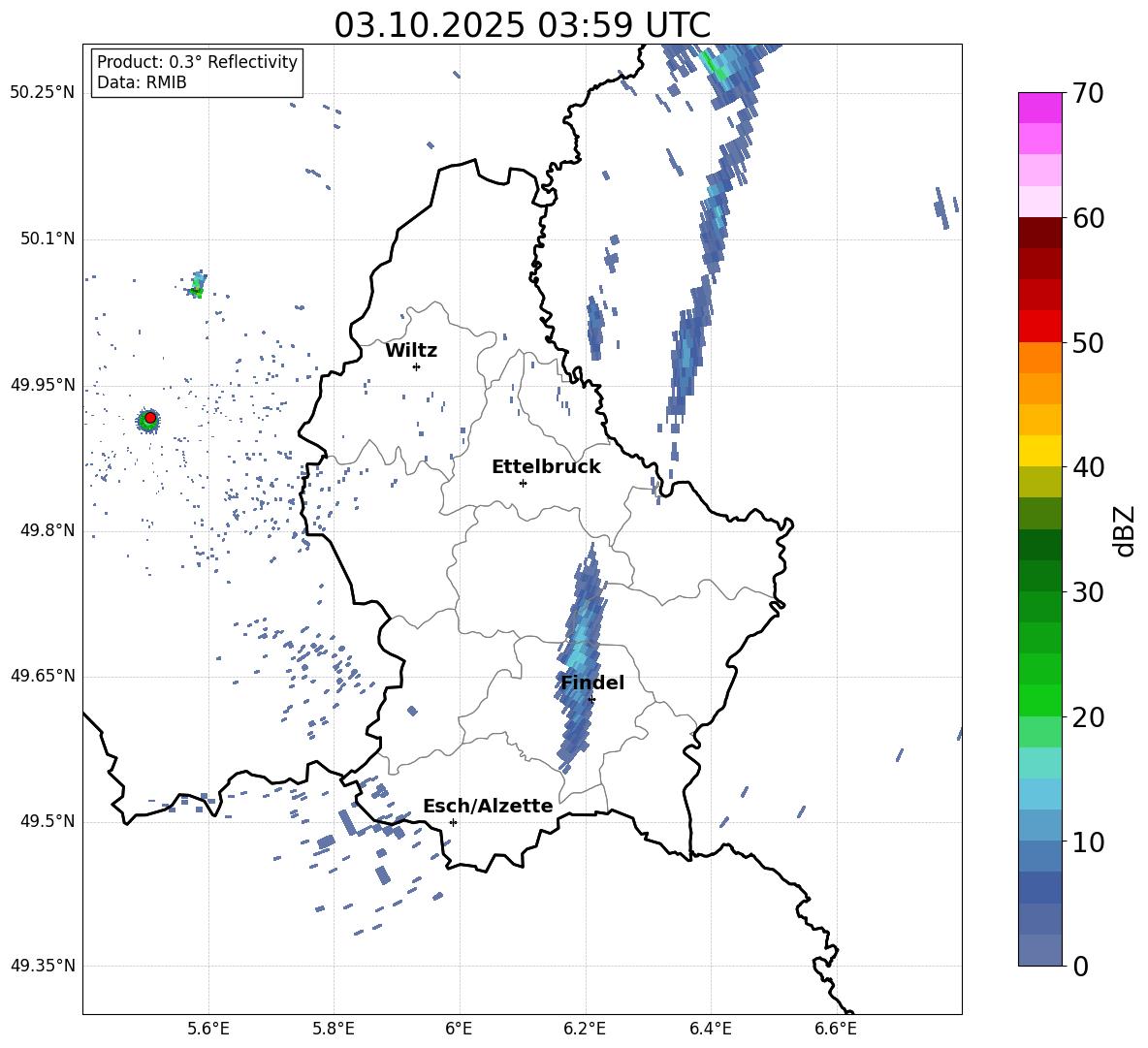The width and height of the screenshot is (1148, 1048).
Task: Click the 0 value on the colorbar
Action: (x=1081, y=966)
